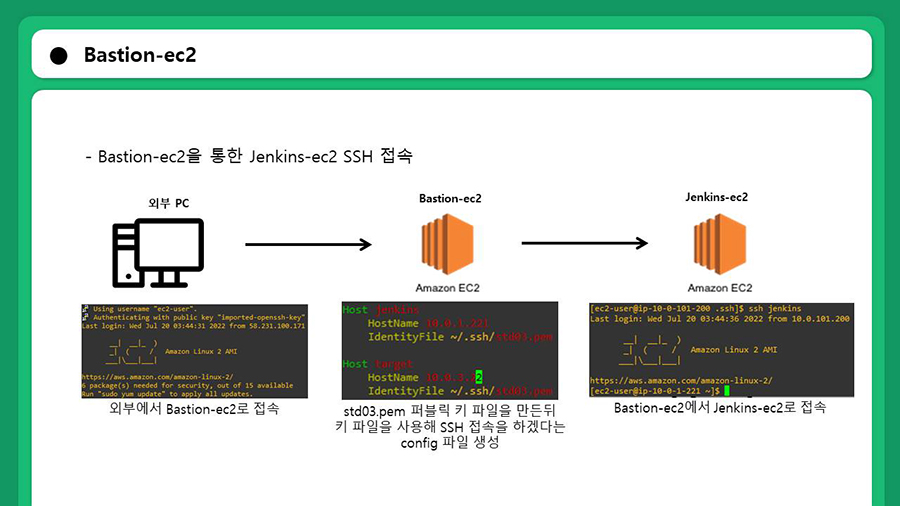Open the 'ssh jenkins' terminal screenshot

point(721,349)
